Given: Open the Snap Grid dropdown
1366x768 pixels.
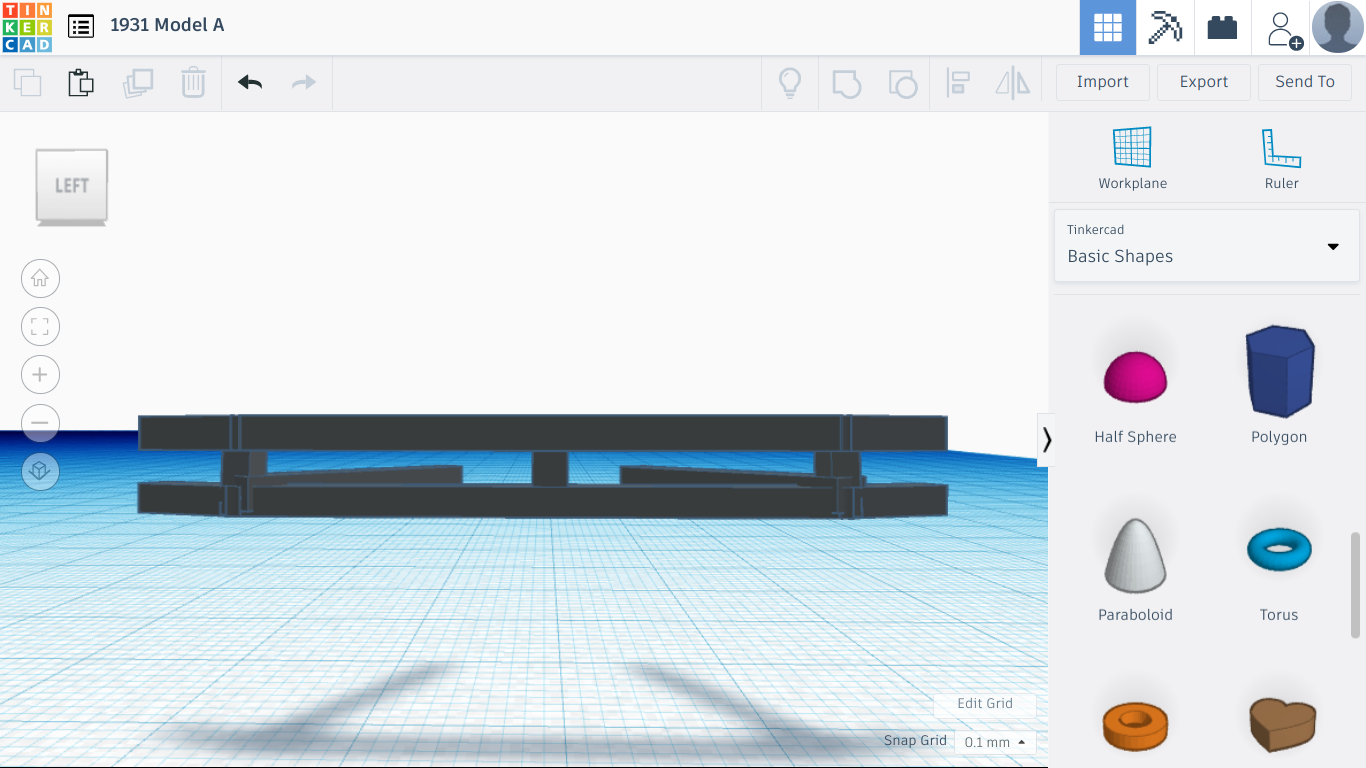Looking at the screenshot, I should tap(993, 741).
